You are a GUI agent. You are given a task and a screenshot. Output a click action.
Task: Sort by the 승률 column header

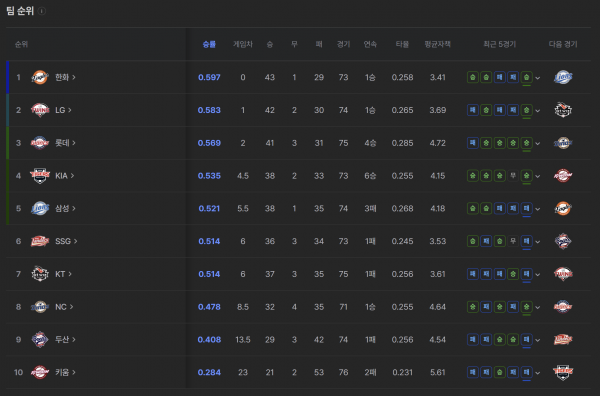(x=209, y=44)
